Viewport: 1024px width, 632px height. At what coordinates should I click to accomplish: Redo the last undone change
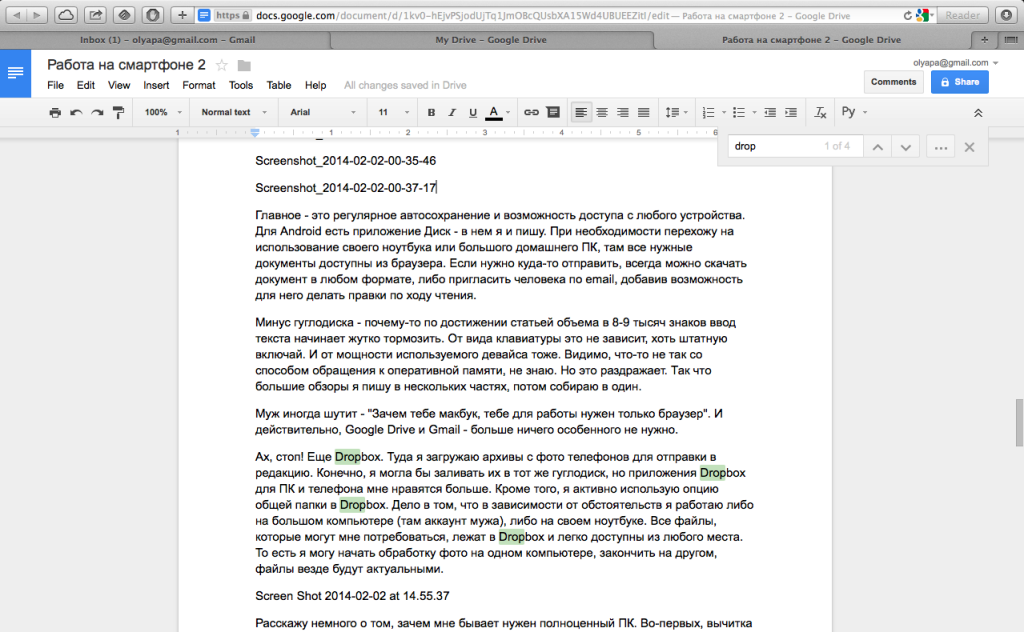click(97, 112)
